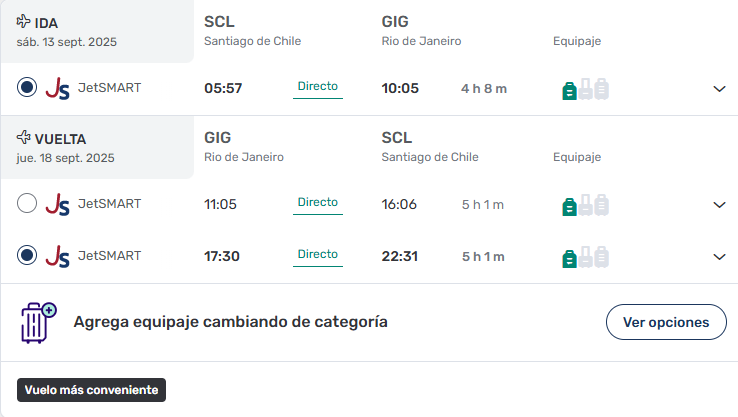Select the 11:05 return flight radio
The width and height of the screenshot is (738, 417).
pyautogui.click(x=27, y=203)
